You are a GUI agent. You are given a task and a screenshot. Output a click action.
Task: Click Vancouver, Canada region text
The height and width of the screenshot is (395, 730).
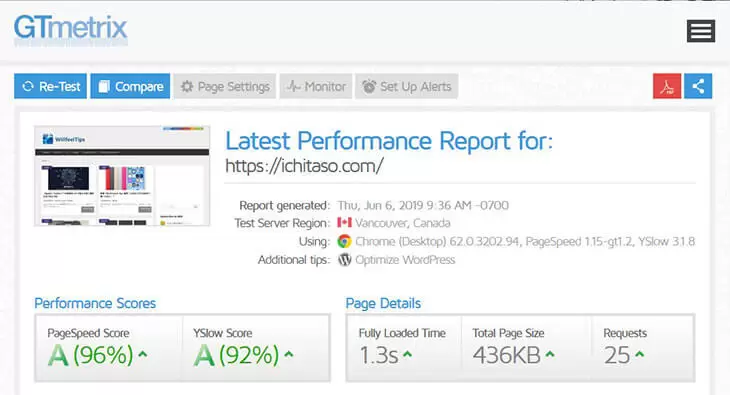(x=403, y=223)
